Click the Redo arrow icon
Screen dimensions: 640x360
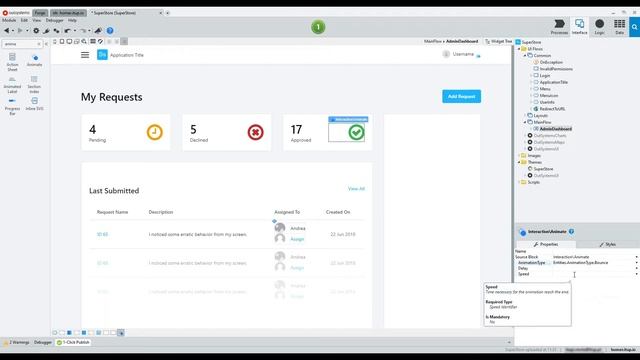(83, 31)
